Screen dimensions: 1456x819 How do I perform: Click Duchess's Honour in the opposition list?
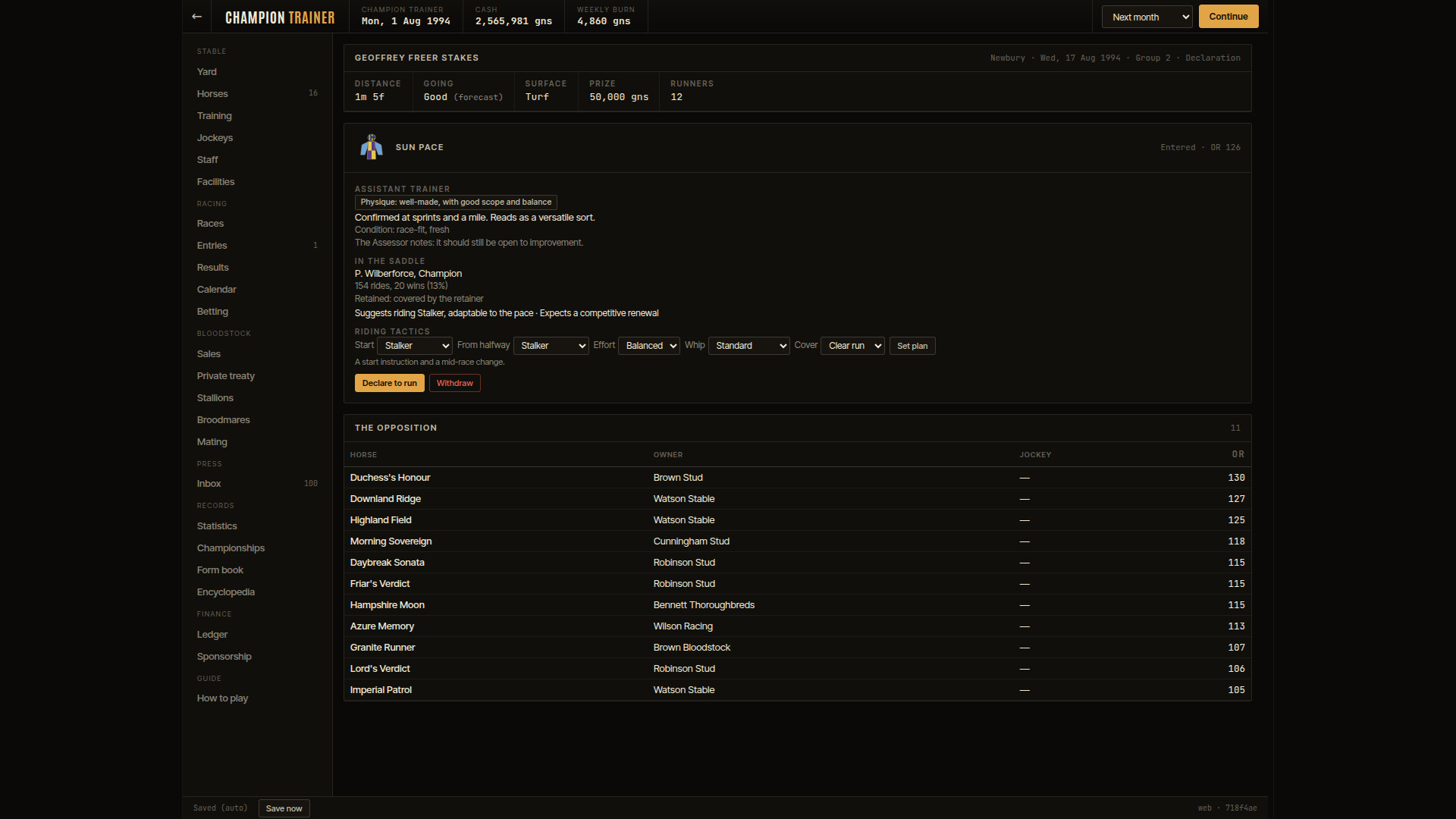tap(390, 478)
